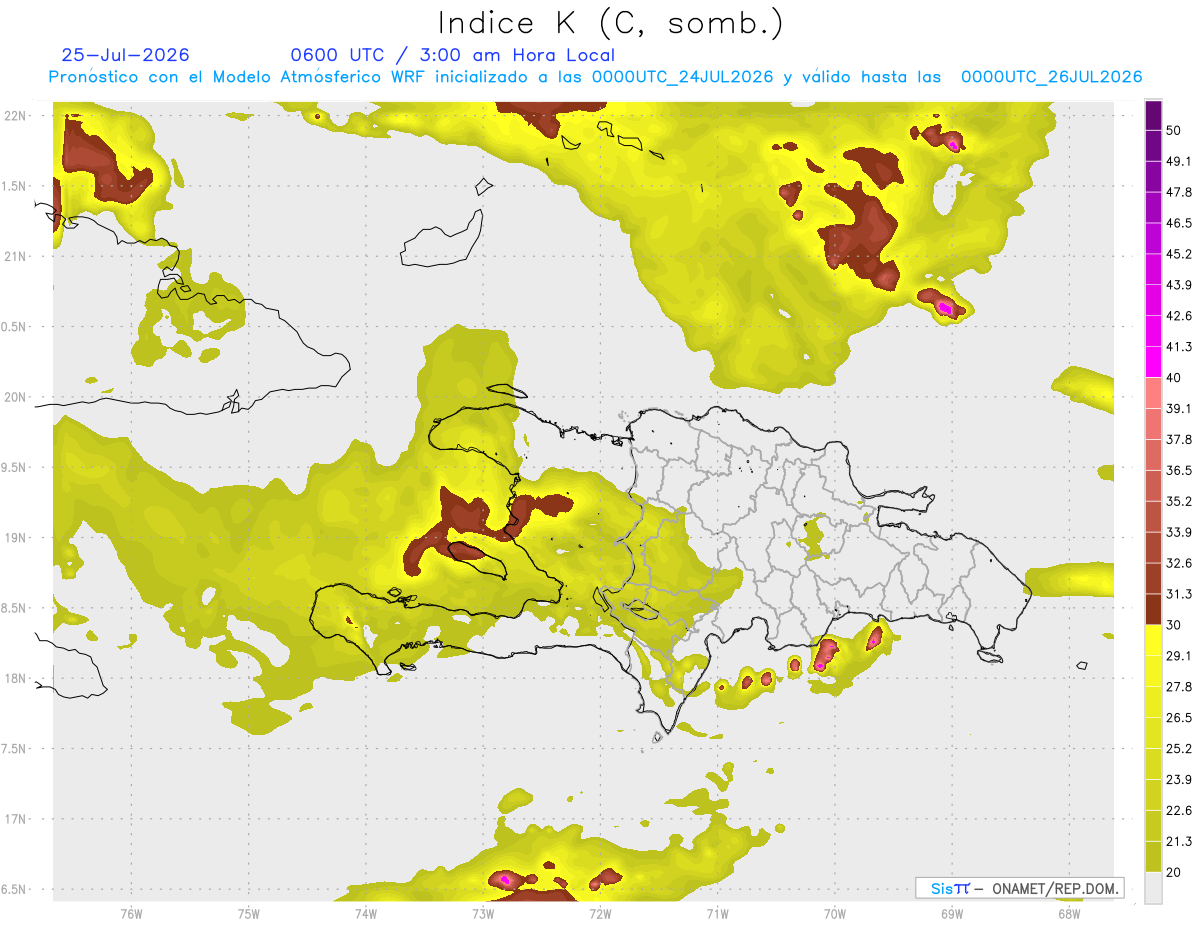Click the color scale value "35.2"

click(1179, 501)
